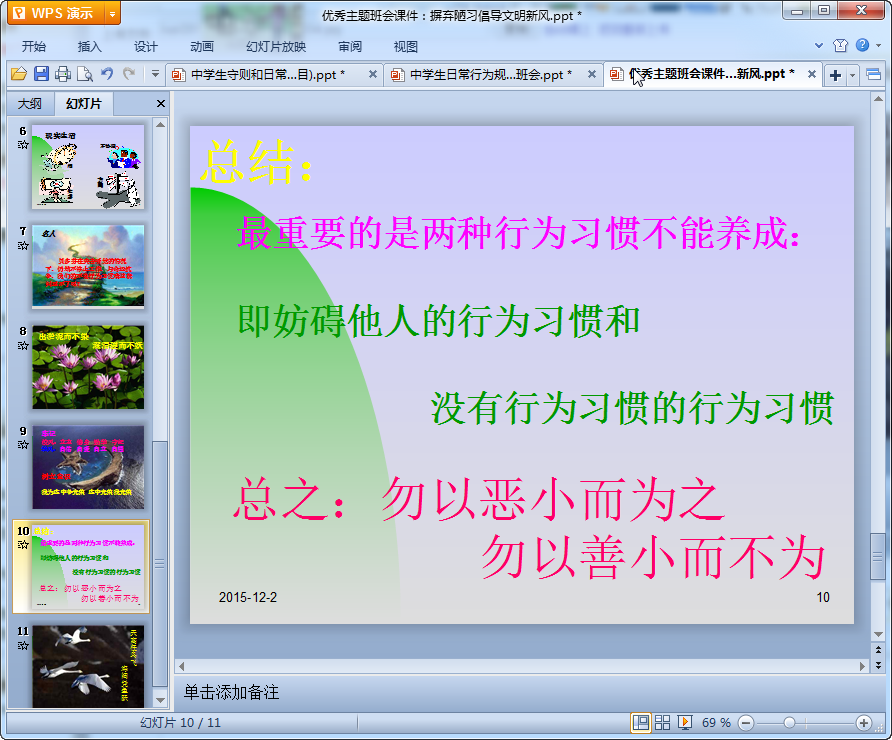Switch to the 幻灯片 panel tab
This screenshot has width=892, height=740.
click(x=84, y=104)
